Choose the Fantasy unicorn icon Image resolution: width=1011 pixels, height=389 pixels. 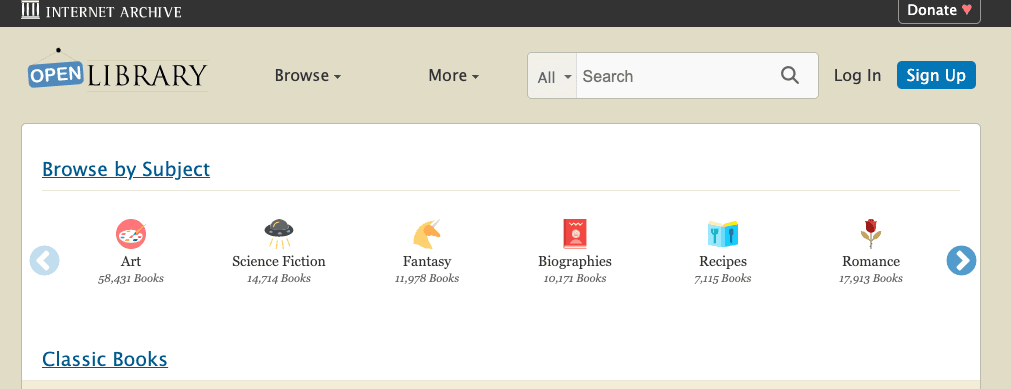427,234
